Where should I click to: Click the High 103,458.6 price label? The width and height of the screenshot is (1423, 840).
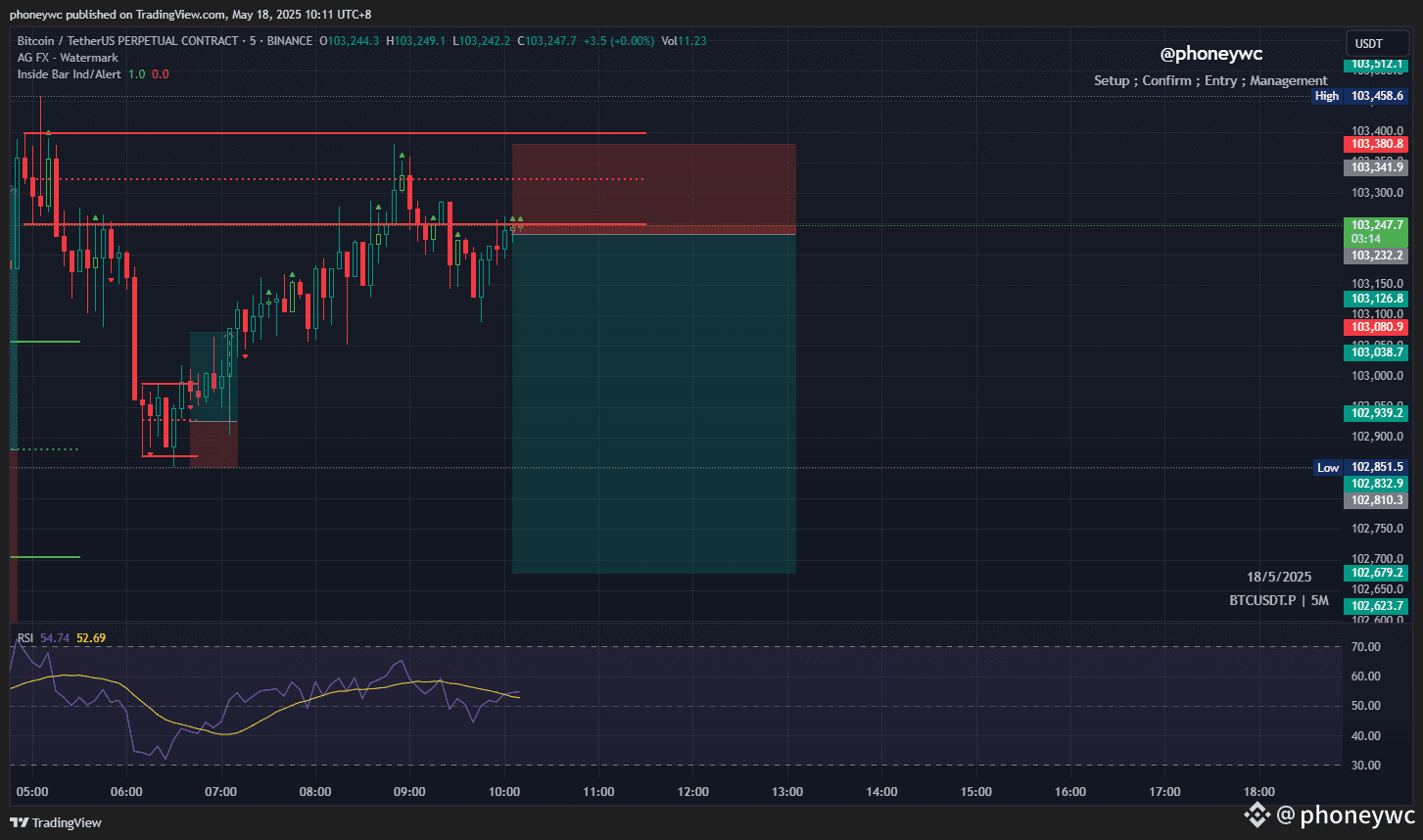coord(1359,96)
